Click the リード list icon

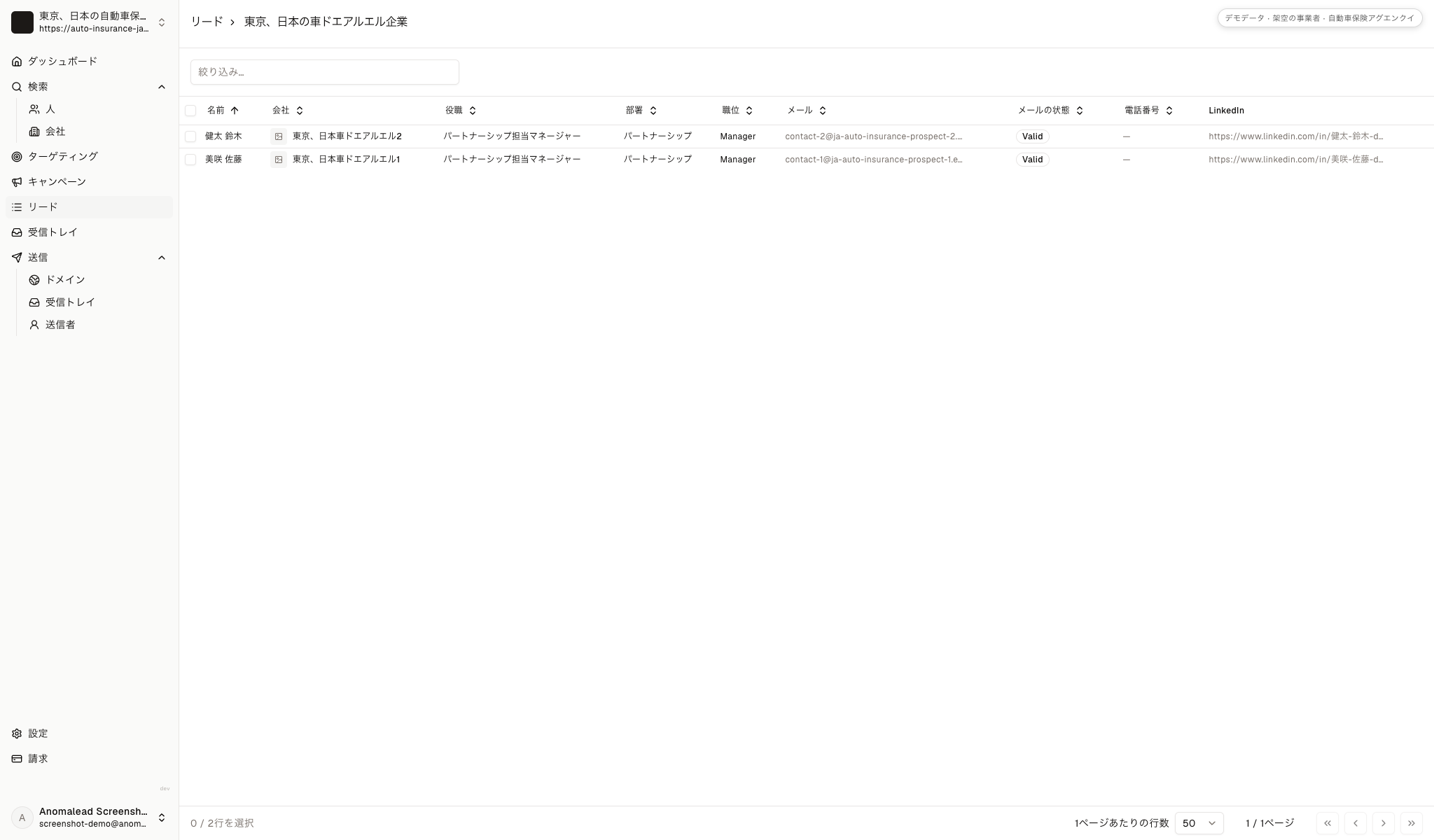pos(17,207)
